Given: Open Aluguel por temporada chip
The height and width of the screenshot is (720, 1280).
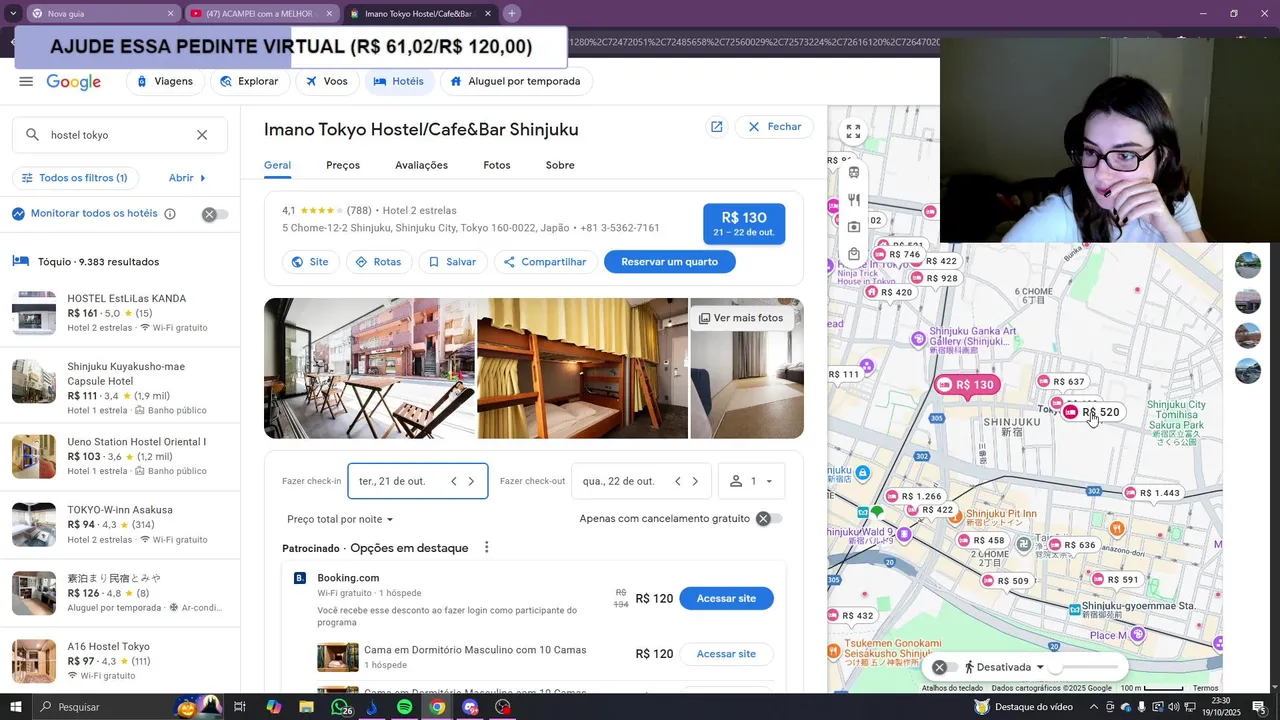Looking at the screenshot, I should coord(515,81).
